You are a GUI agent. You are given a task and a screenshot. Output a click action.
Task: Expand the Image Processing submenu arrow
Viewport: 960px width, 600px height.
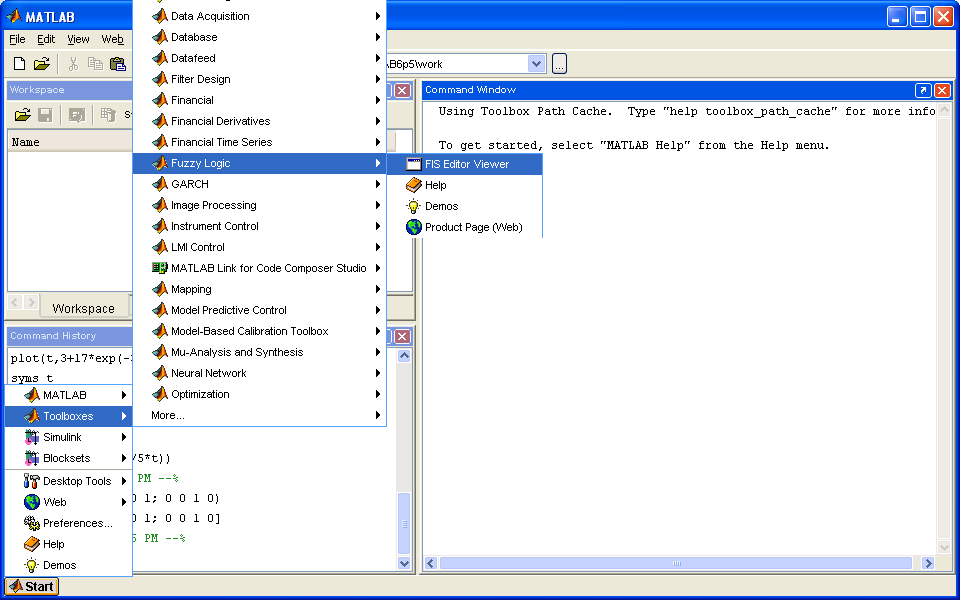point(378,205)
